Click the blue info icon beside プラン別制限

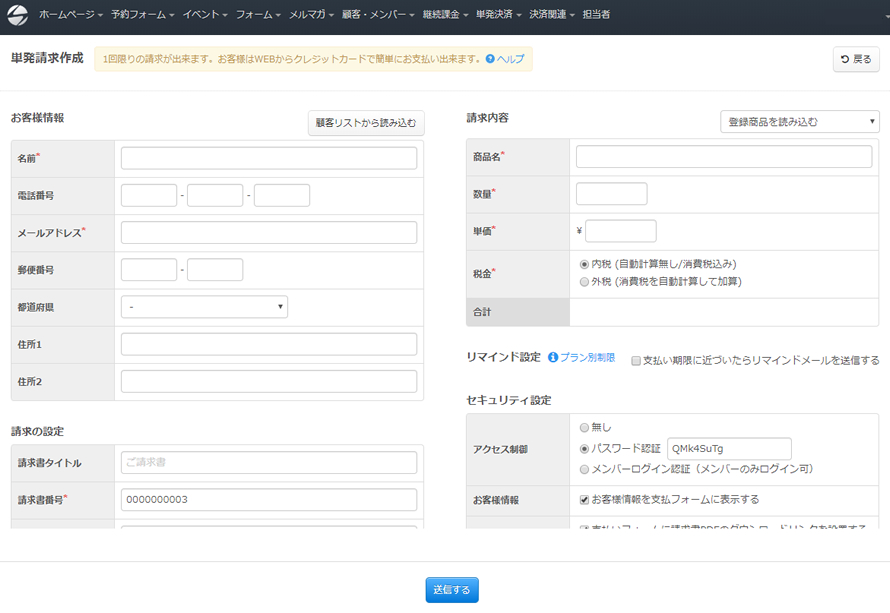[553, 358]
